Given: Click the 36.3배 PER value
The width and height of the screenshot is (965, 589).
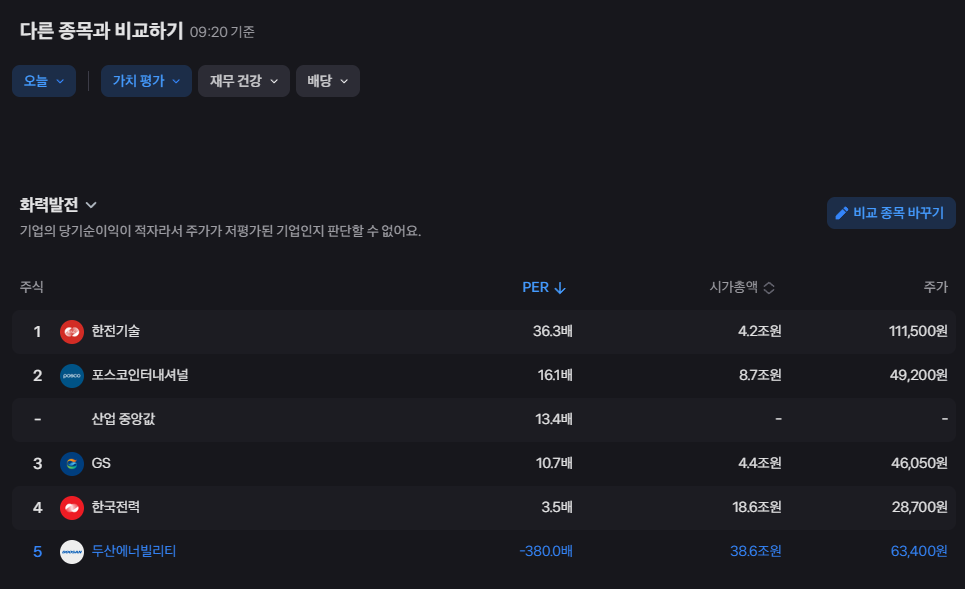Looking at the screenshot, I should tap(553, 331).
